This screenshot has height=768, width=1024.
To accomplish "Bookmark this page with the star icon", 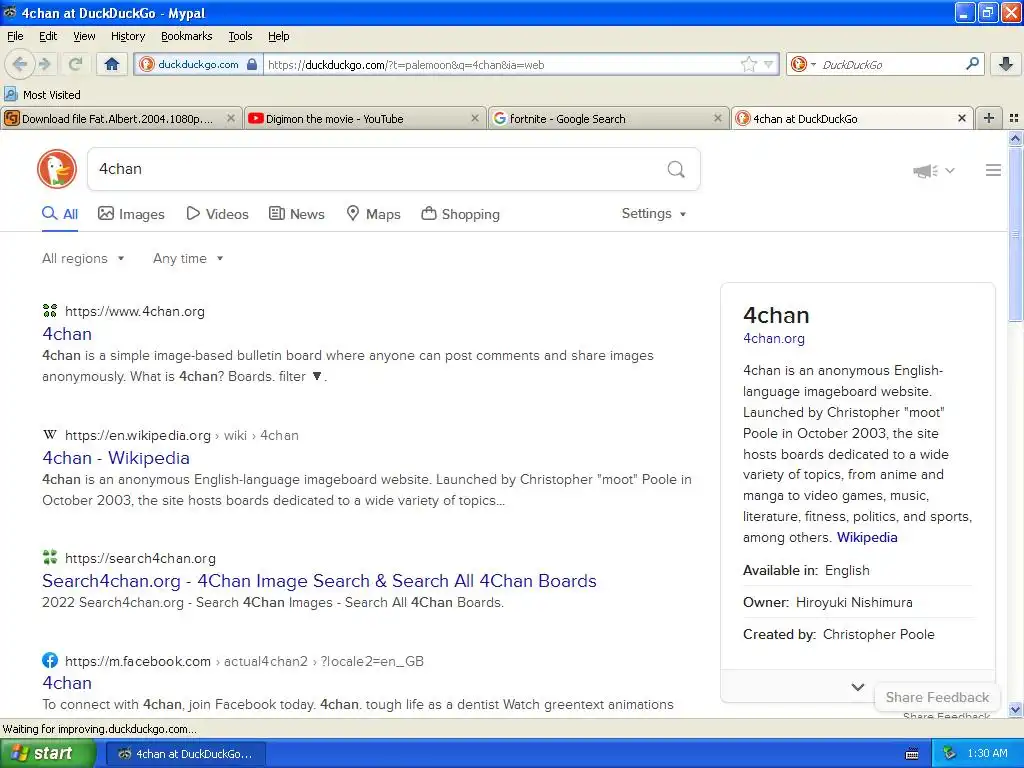I will [x=748, y=64].
